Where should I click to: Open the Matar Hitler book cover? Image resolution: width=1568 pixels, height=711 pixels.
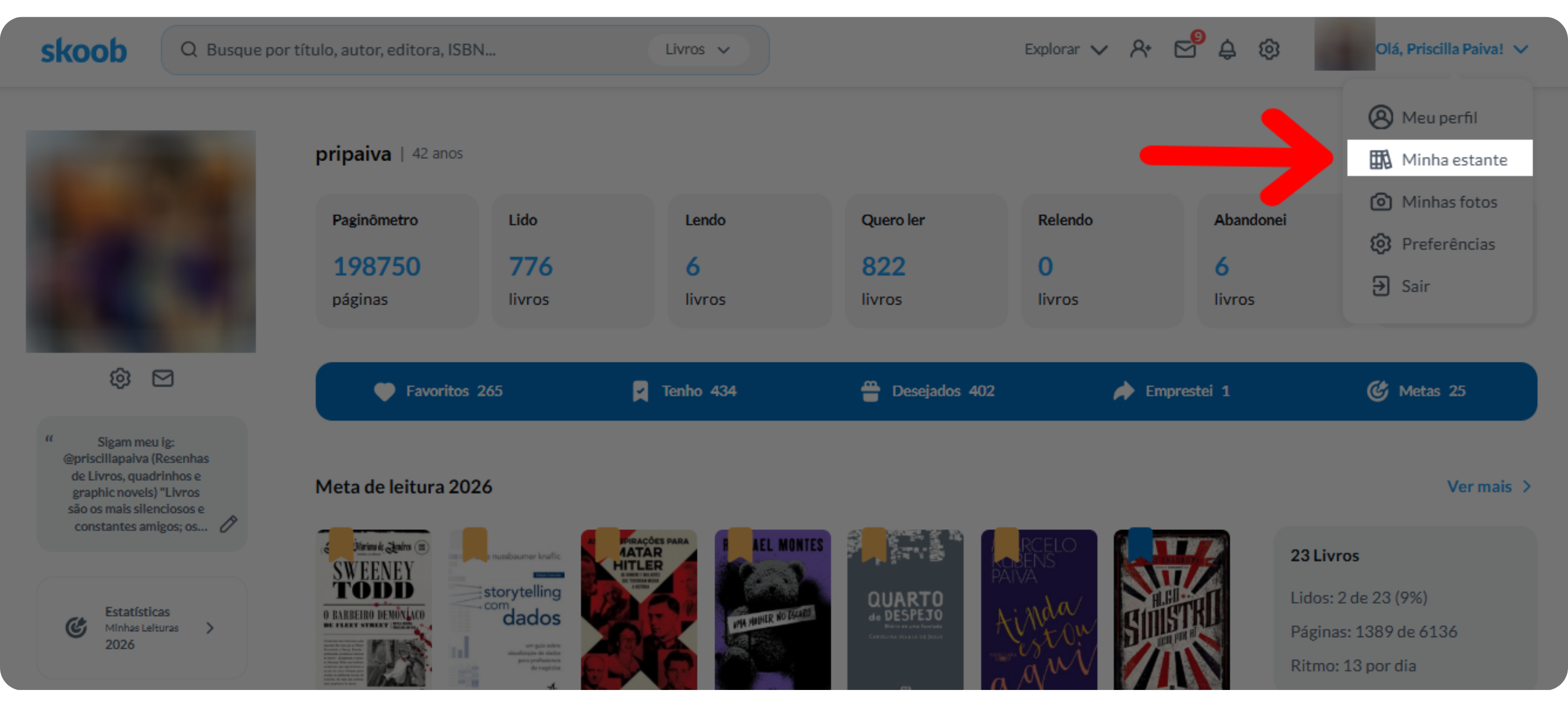point(639,610)
